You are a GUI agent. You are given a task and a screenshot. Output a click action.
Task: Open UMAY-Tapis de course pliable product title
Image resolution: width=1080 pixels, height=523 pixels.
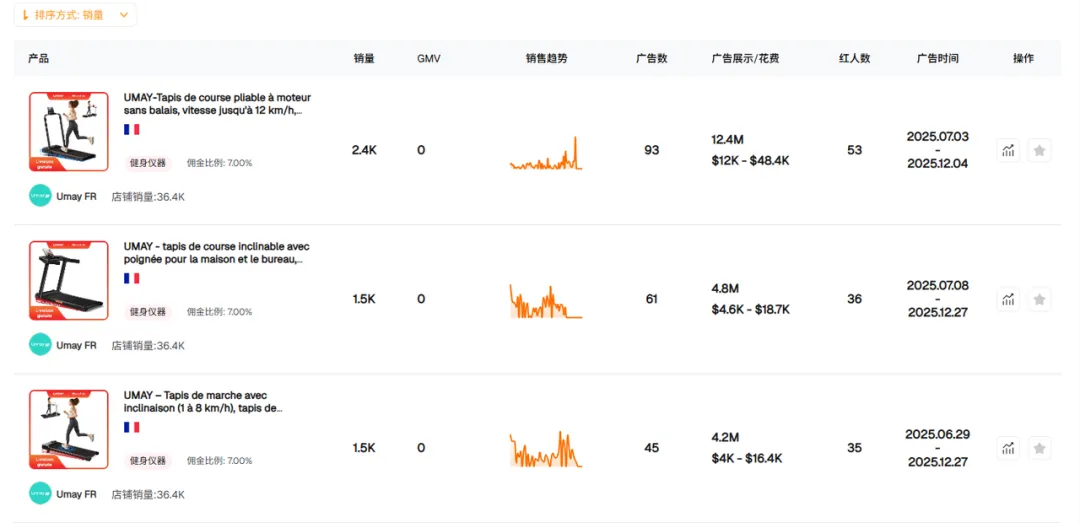[217, 104]
